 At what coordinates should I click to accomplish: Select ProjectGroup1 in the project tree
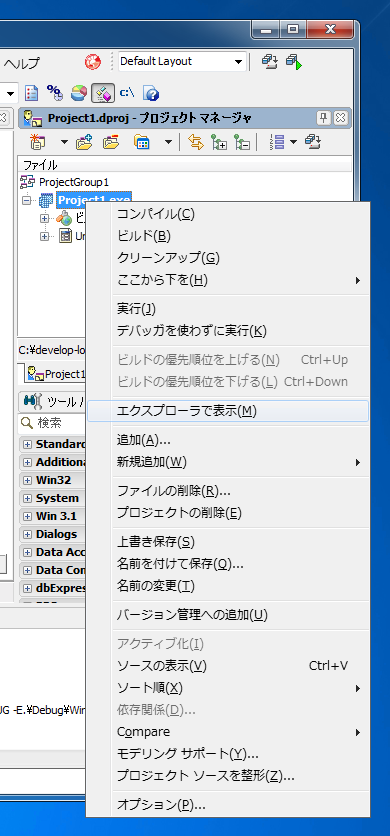click(x=73, y=182)
